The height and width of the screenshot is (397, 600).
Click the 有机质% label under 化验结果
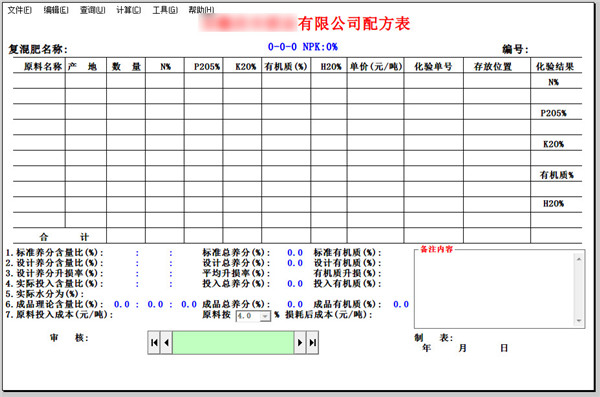[x=556, y=175]
